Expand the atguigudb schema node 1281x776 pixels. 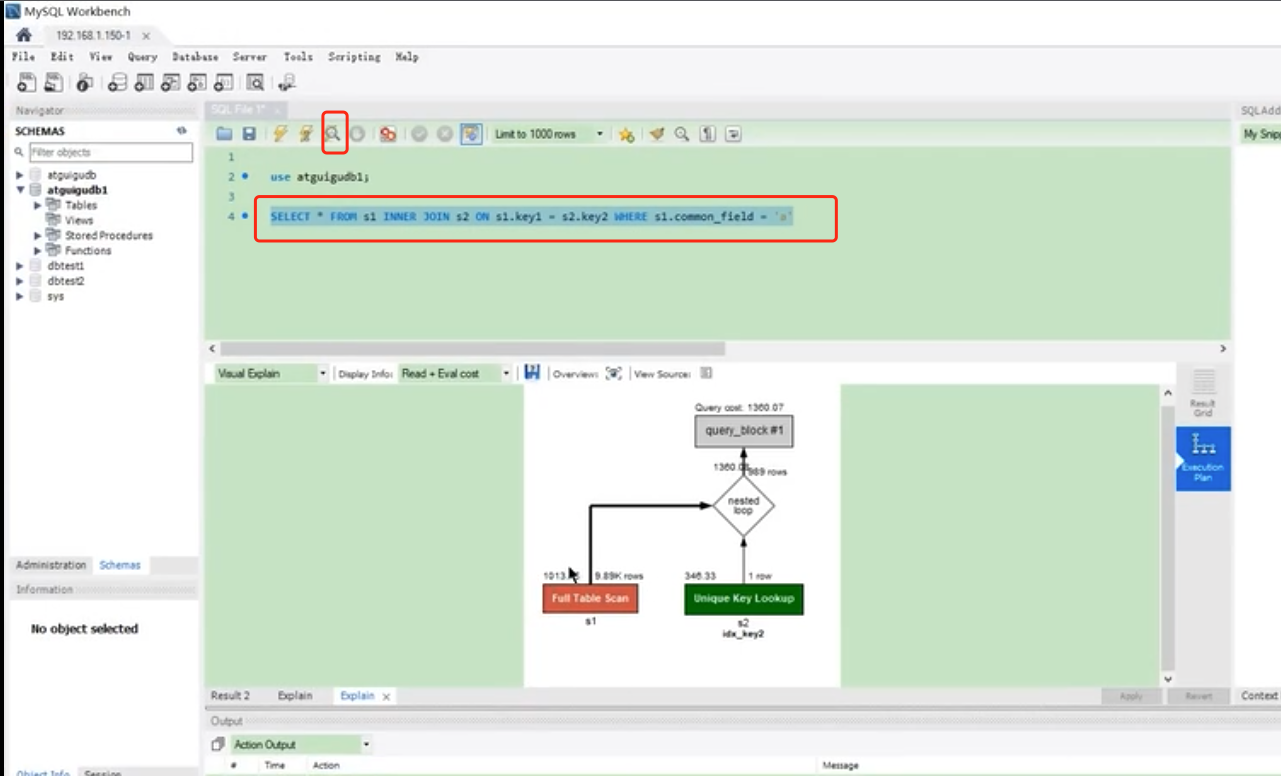pyautogui.click(x=20, y=175)
